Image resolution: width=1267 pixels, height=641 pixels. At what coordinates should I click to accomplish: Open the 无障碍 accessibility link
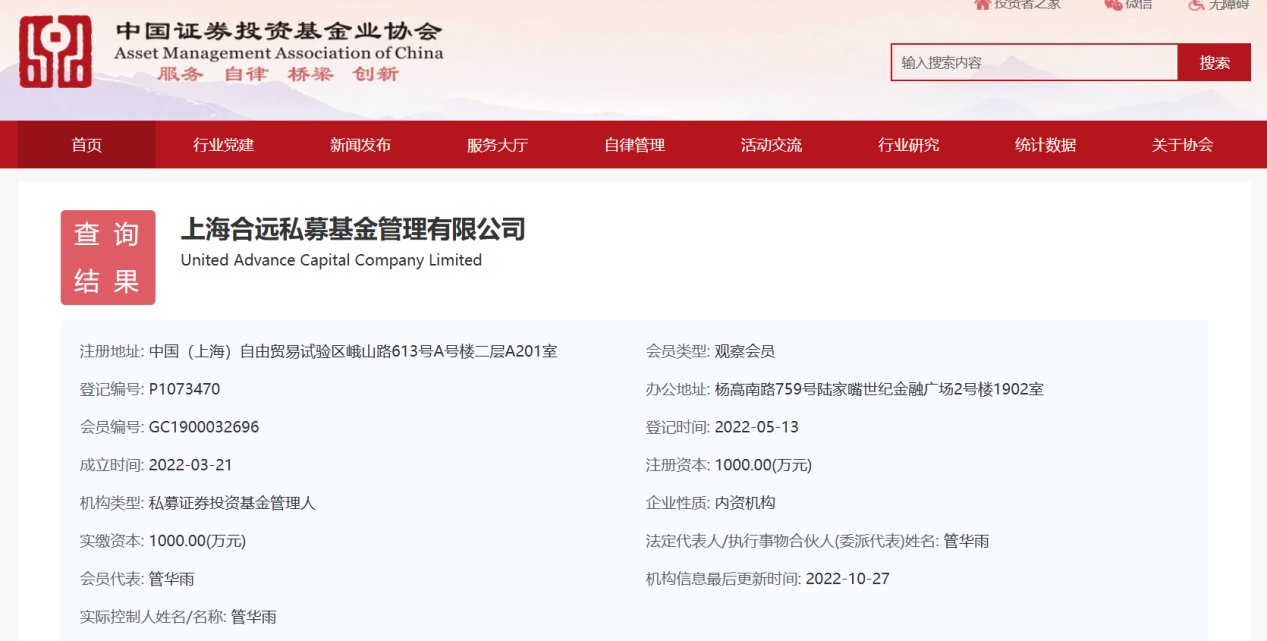1218,5
